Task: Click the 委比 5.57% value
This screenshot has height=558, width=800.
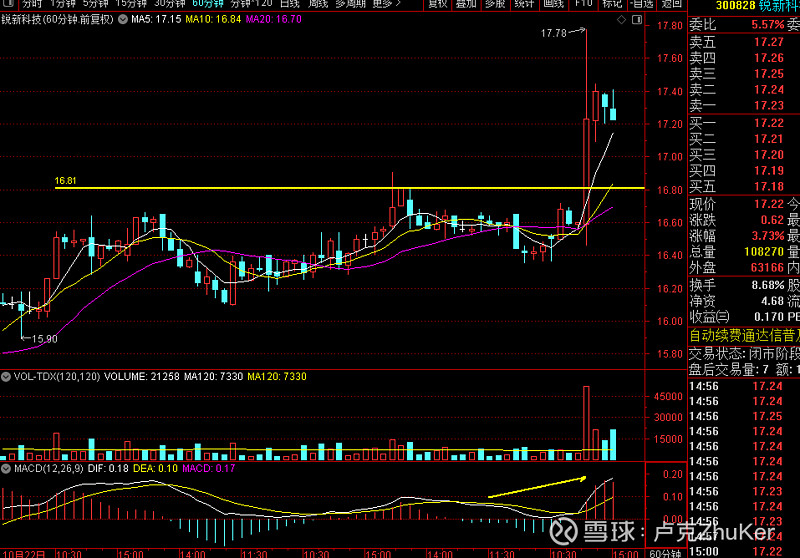Action: tap(767, 24)
